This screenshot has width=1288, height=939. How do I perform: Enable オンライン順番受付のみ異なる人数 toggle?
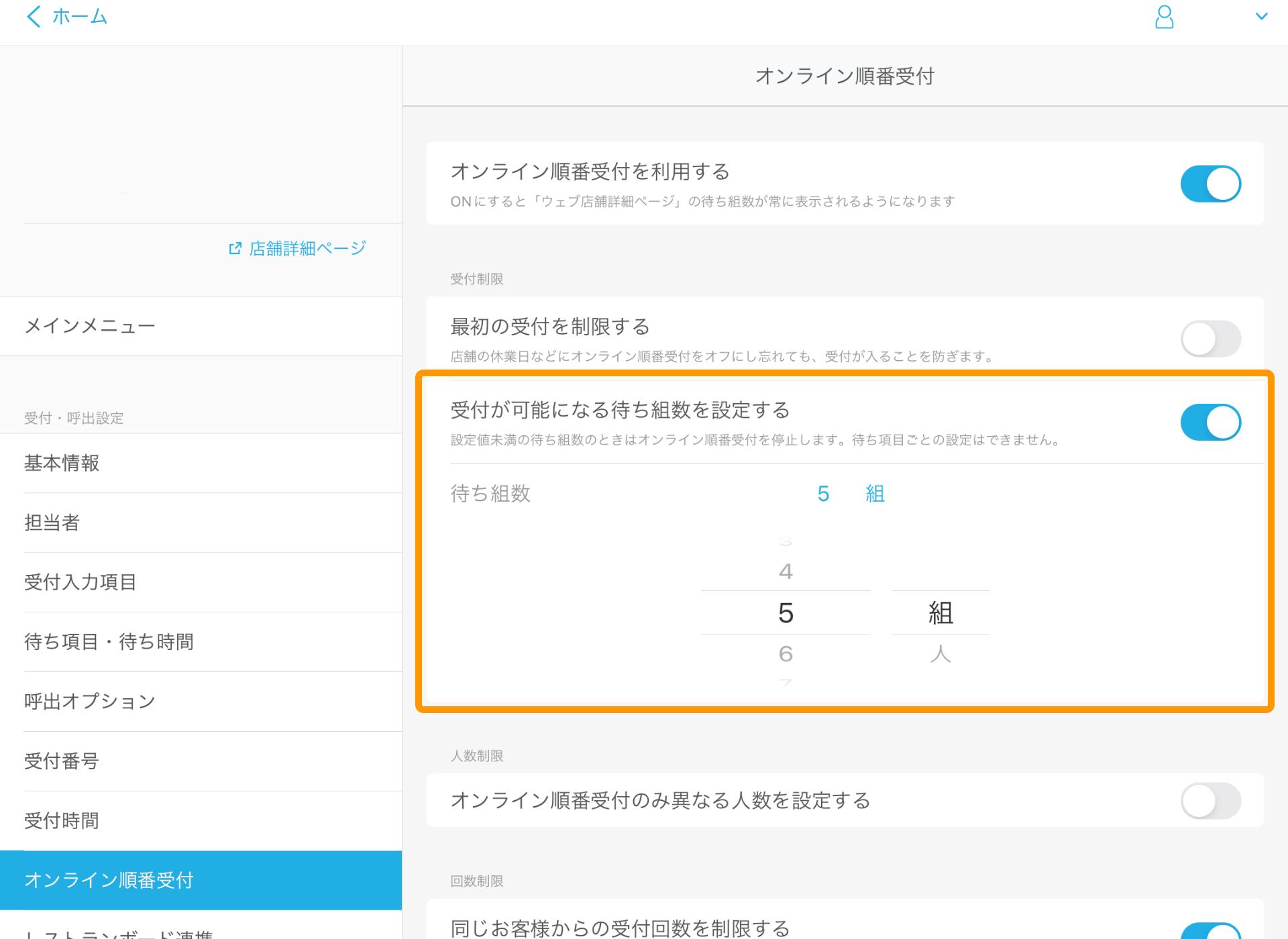point(1210,801)
